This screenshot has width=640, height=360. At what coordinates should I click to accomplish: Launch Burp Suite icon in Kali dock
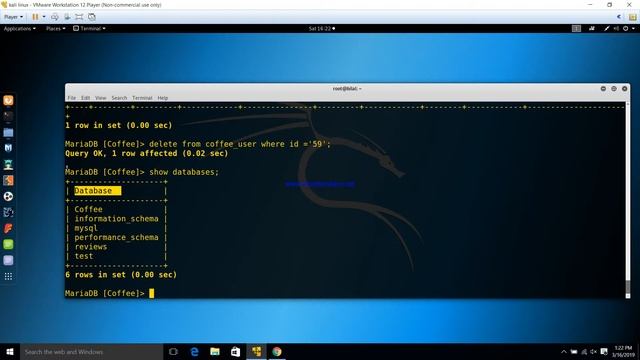(x=8, y=180)
